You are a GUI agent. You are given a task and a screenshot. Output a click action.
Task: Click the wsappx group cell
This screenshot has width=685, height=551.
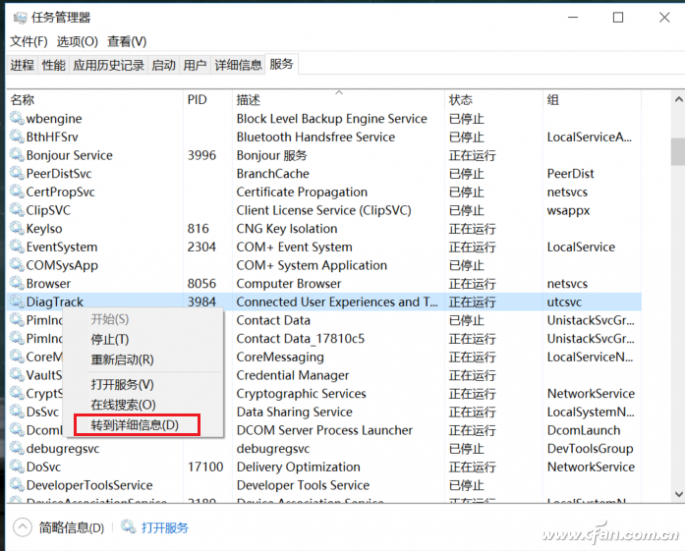coord(568,210)
